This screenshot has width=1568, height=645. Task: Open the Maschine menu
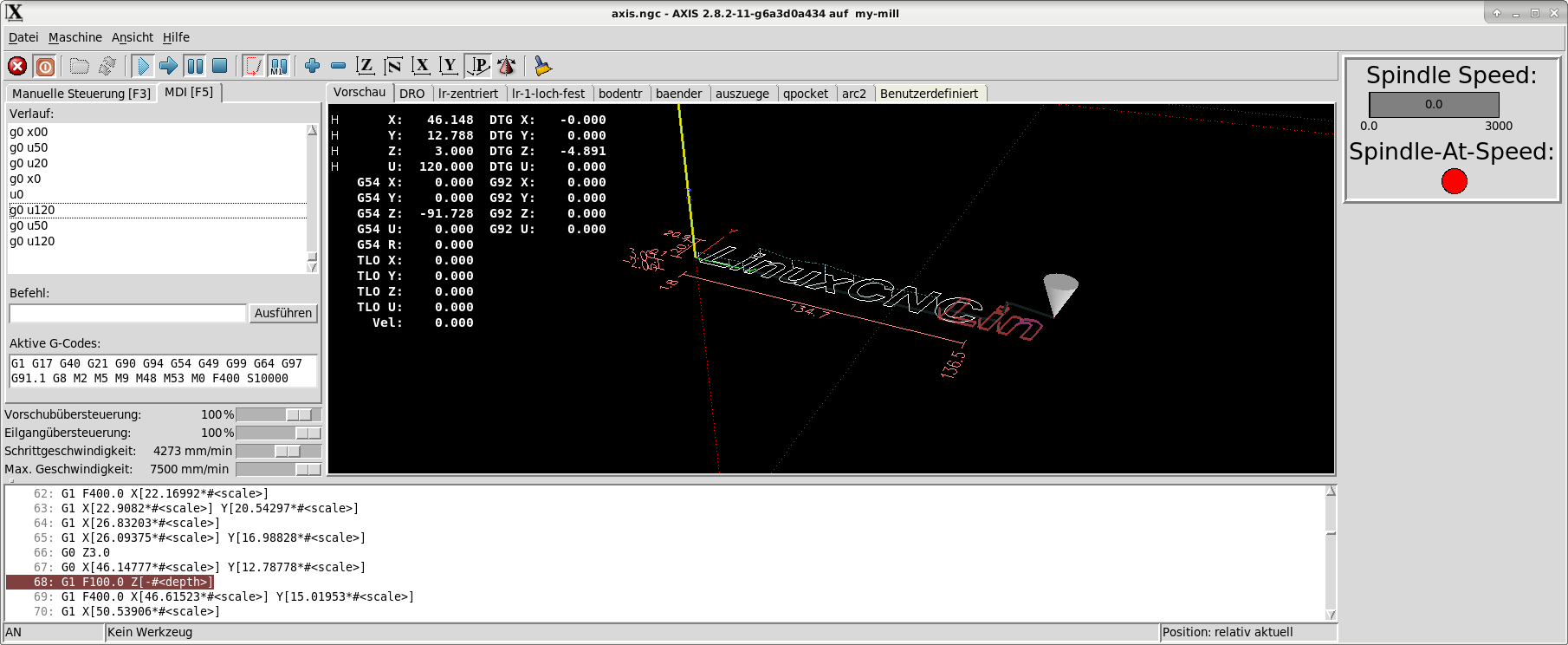[x=75, y=37]
